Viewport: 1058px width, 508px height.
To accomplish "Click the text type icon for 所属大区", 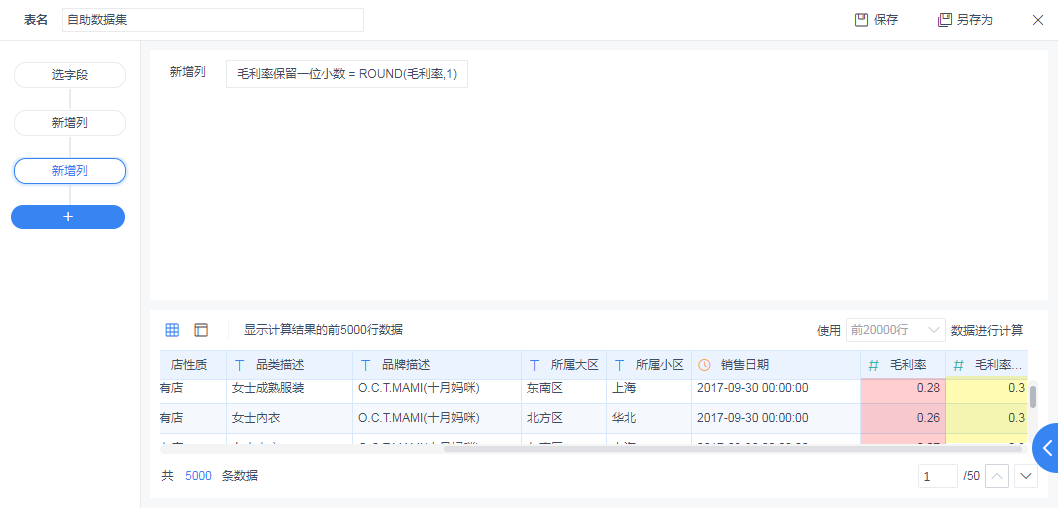I will tap(534, 365).
